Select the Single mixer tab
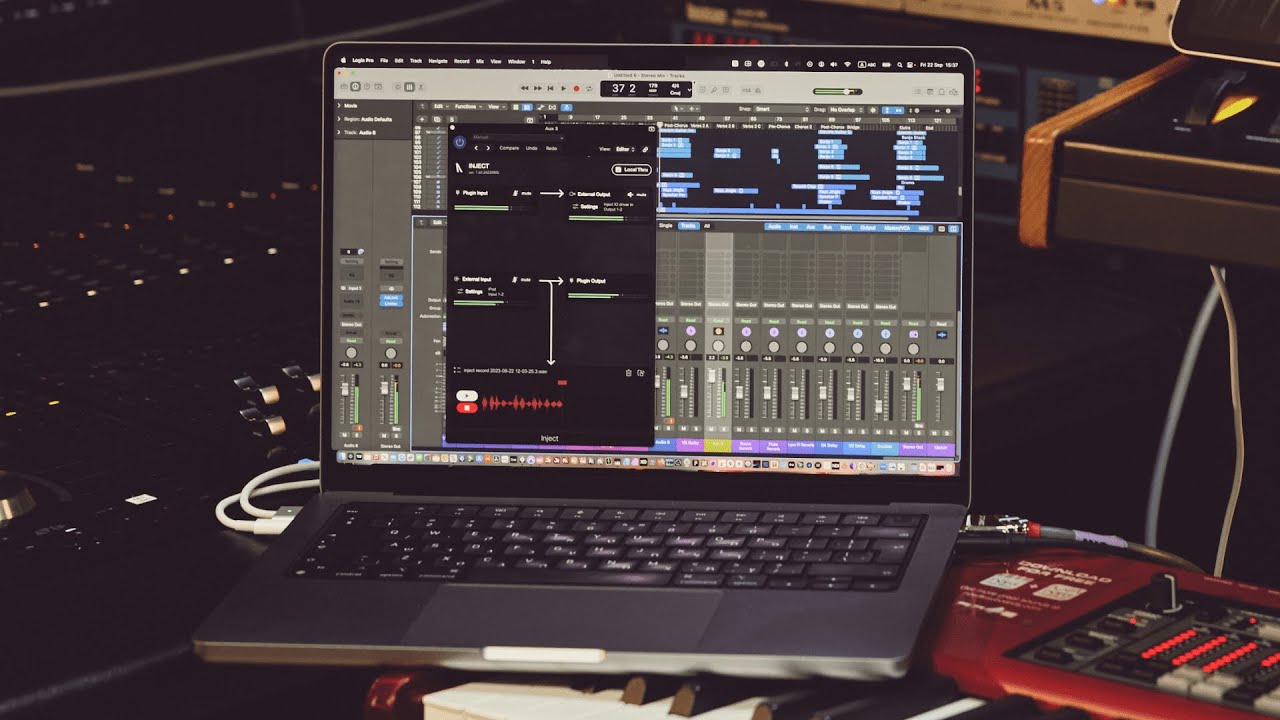Image resolution: width=1280 pixels, height=720 pixels. point(665,226)
